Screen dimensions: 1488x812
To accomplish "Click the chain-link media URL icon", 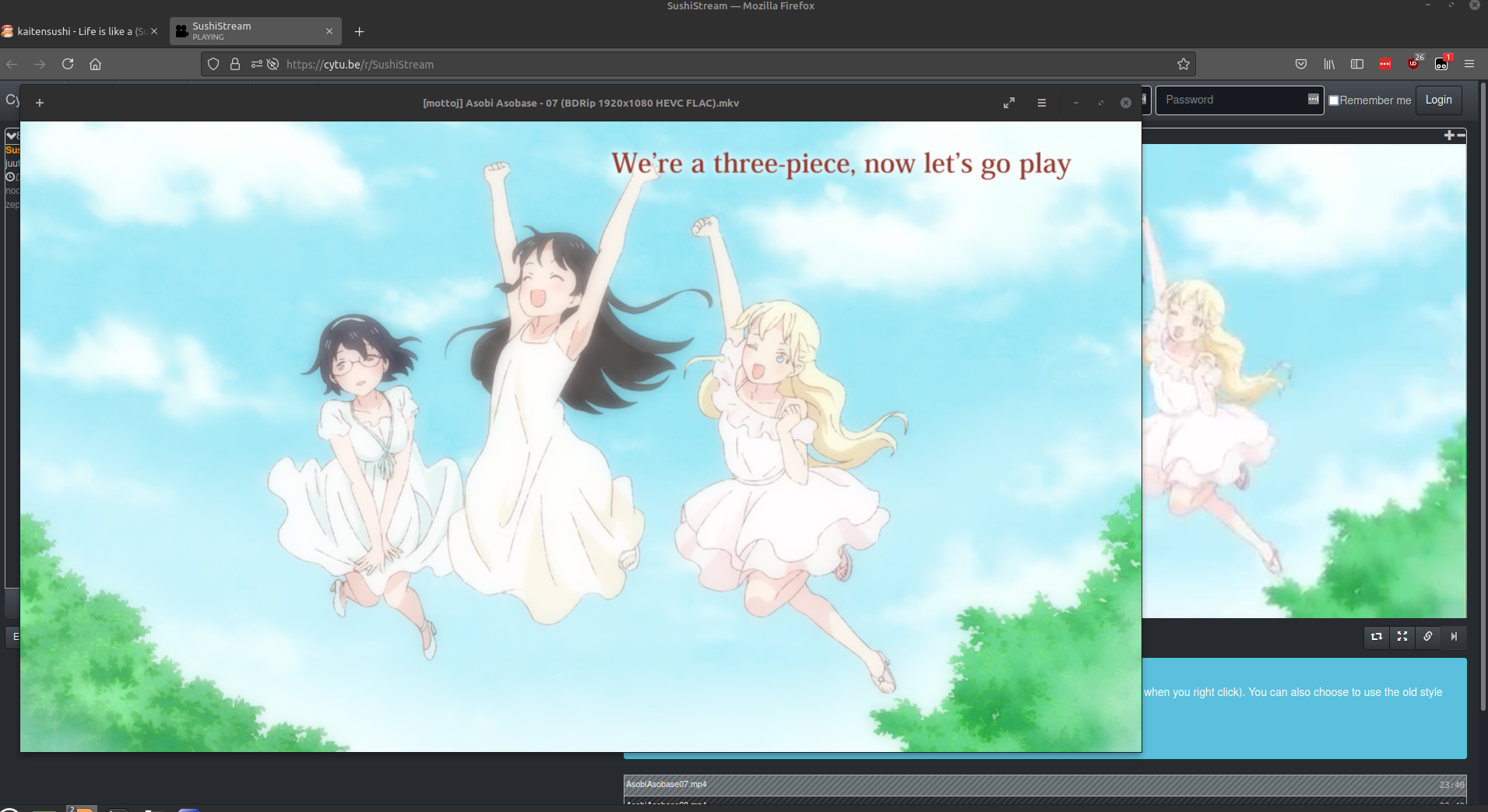I will [1428, 637].
